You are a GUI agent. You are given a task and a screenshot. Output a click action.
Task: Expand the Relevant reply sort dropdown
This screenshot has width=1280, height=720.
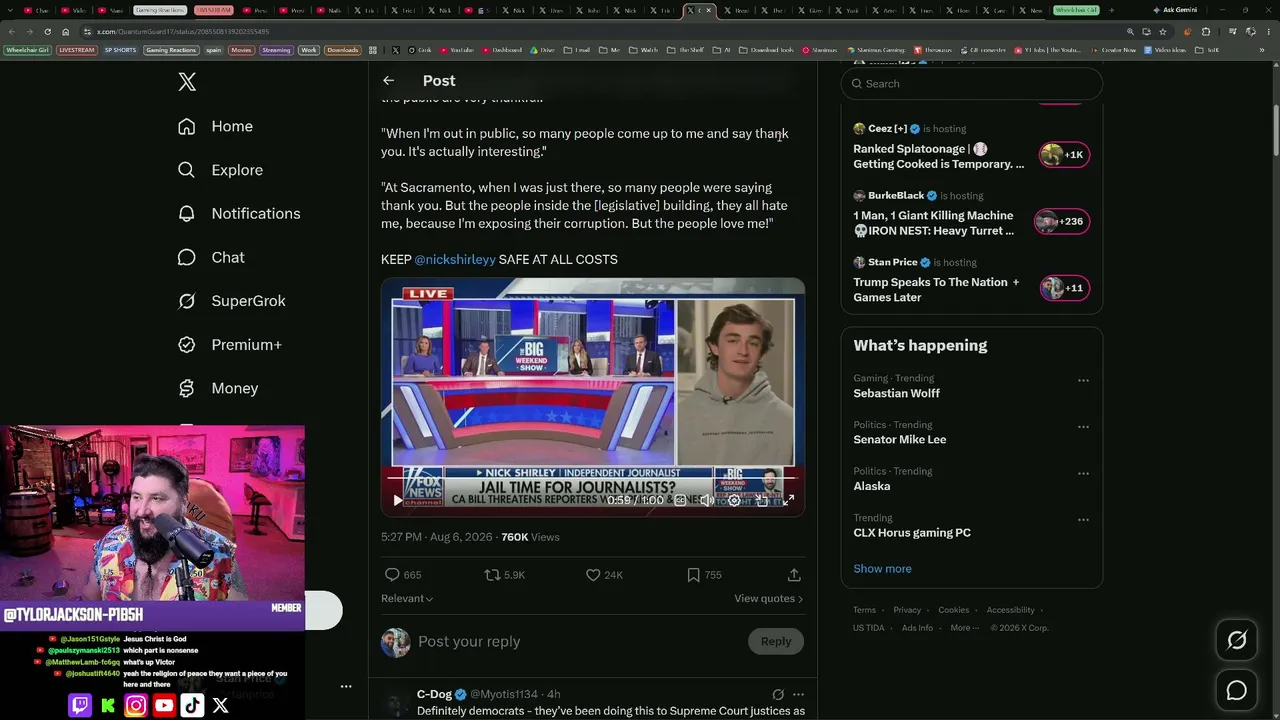pyautogui.click(x=407, y=599)
